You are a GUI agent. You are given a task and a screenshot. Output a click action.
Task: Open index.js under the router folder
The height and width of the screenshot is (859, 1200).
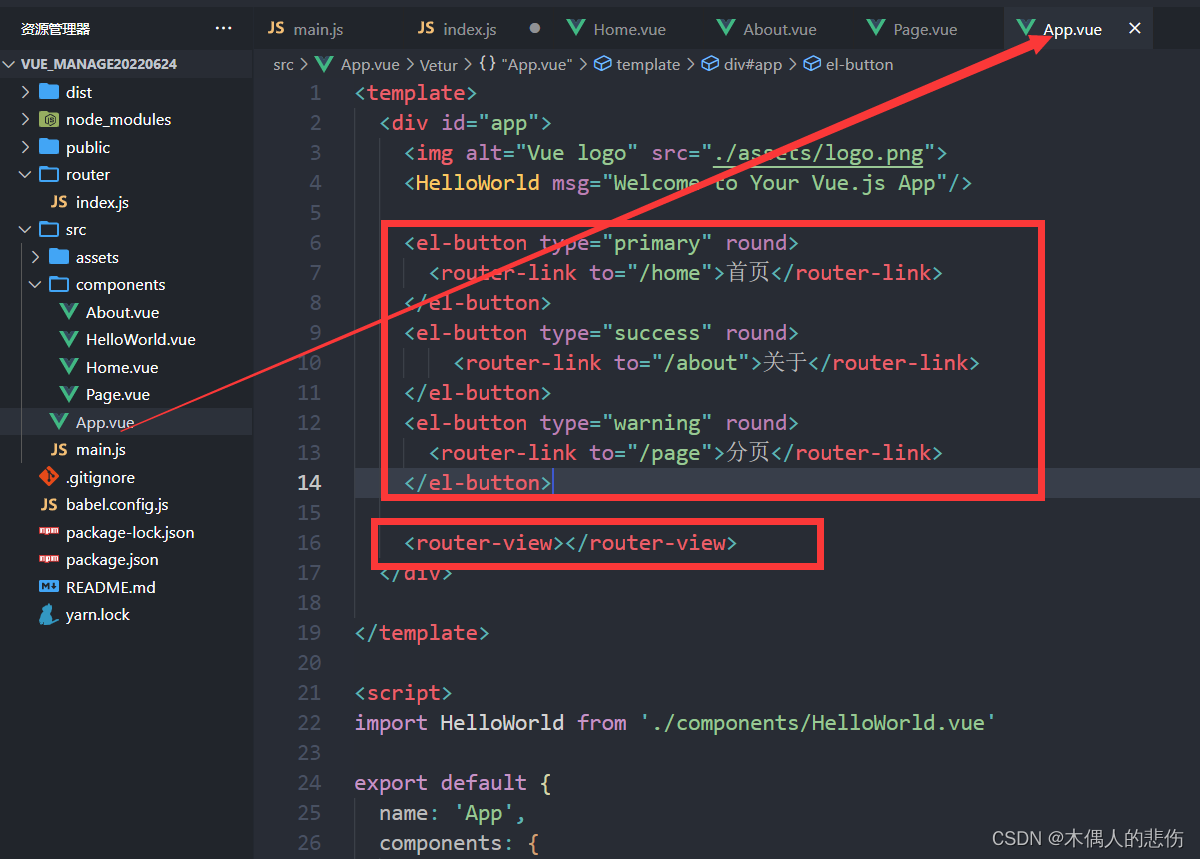pyautogui.click(x=102, y=202)
